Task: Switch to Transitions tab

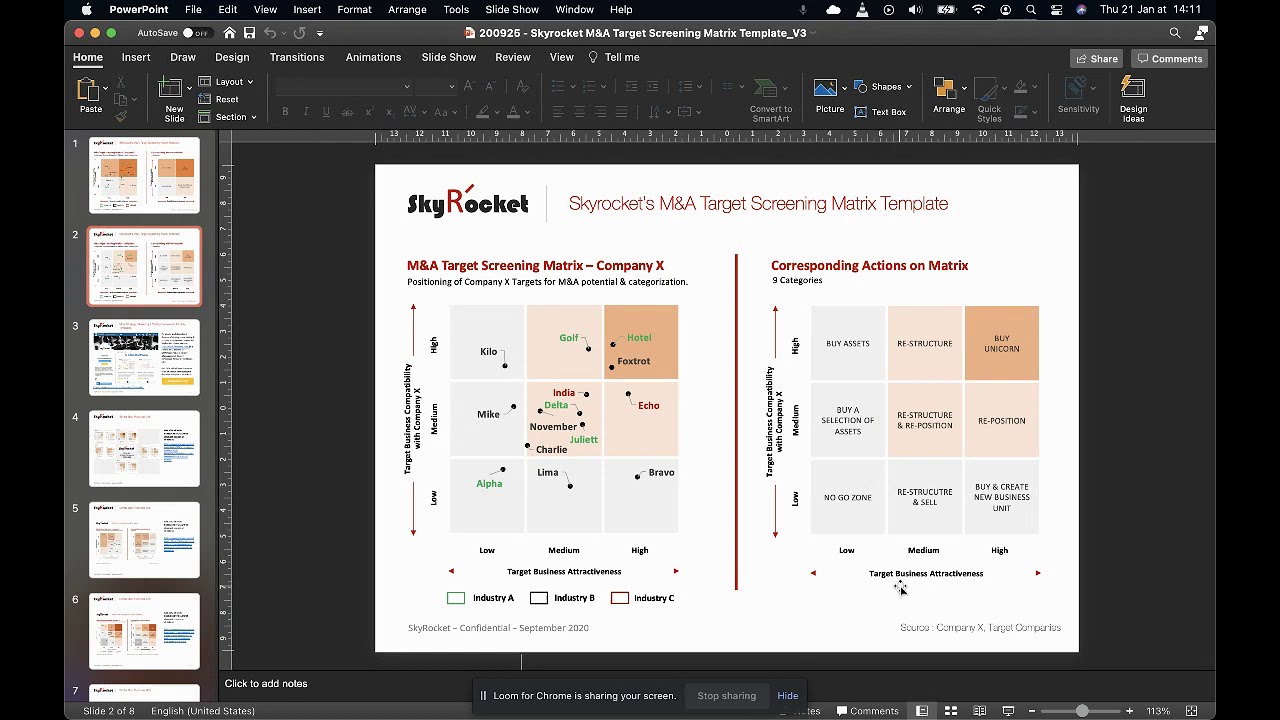Action: coord(297,57)
